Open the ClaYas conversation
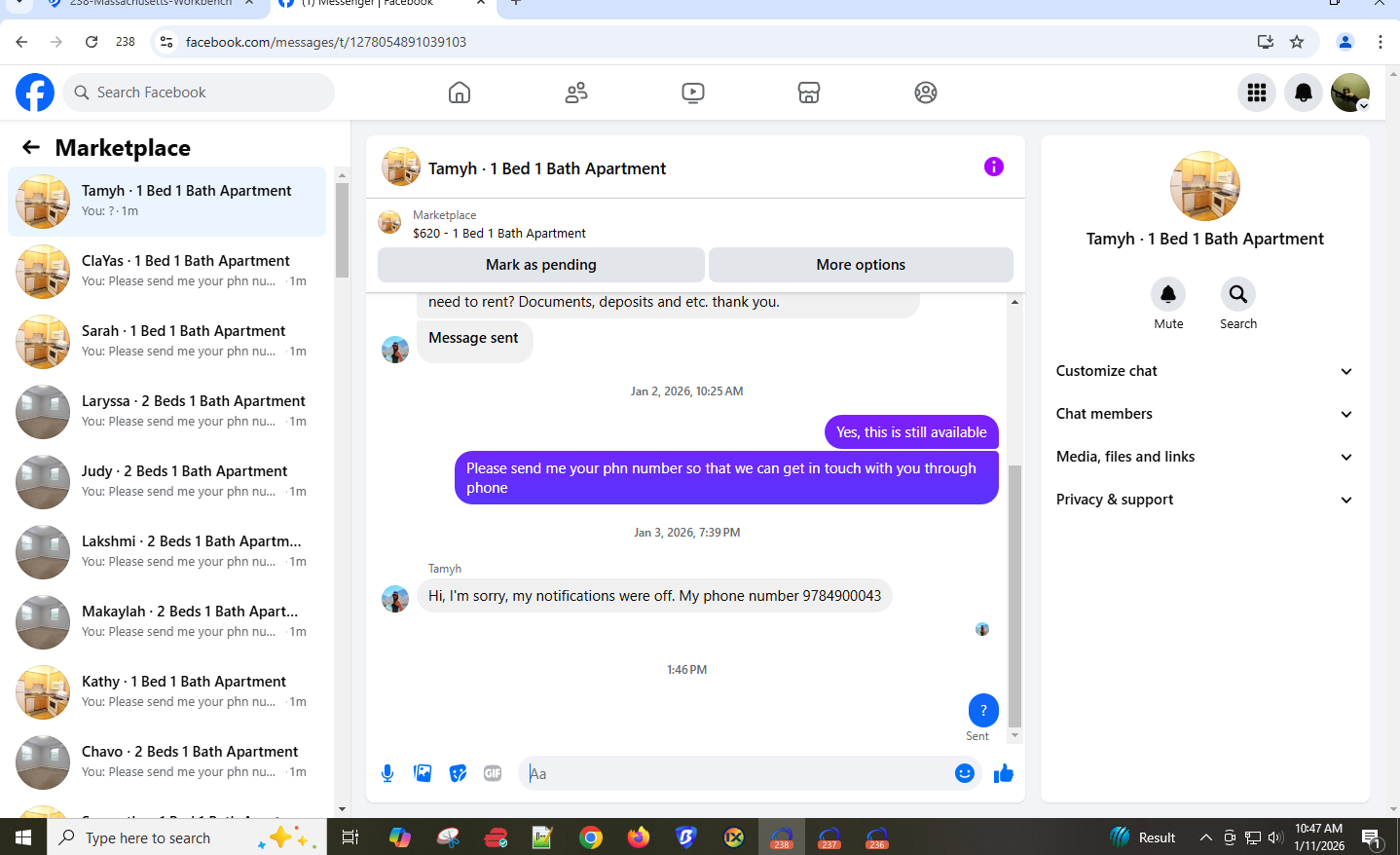The image size is (1400, 855). pos(167,272)
